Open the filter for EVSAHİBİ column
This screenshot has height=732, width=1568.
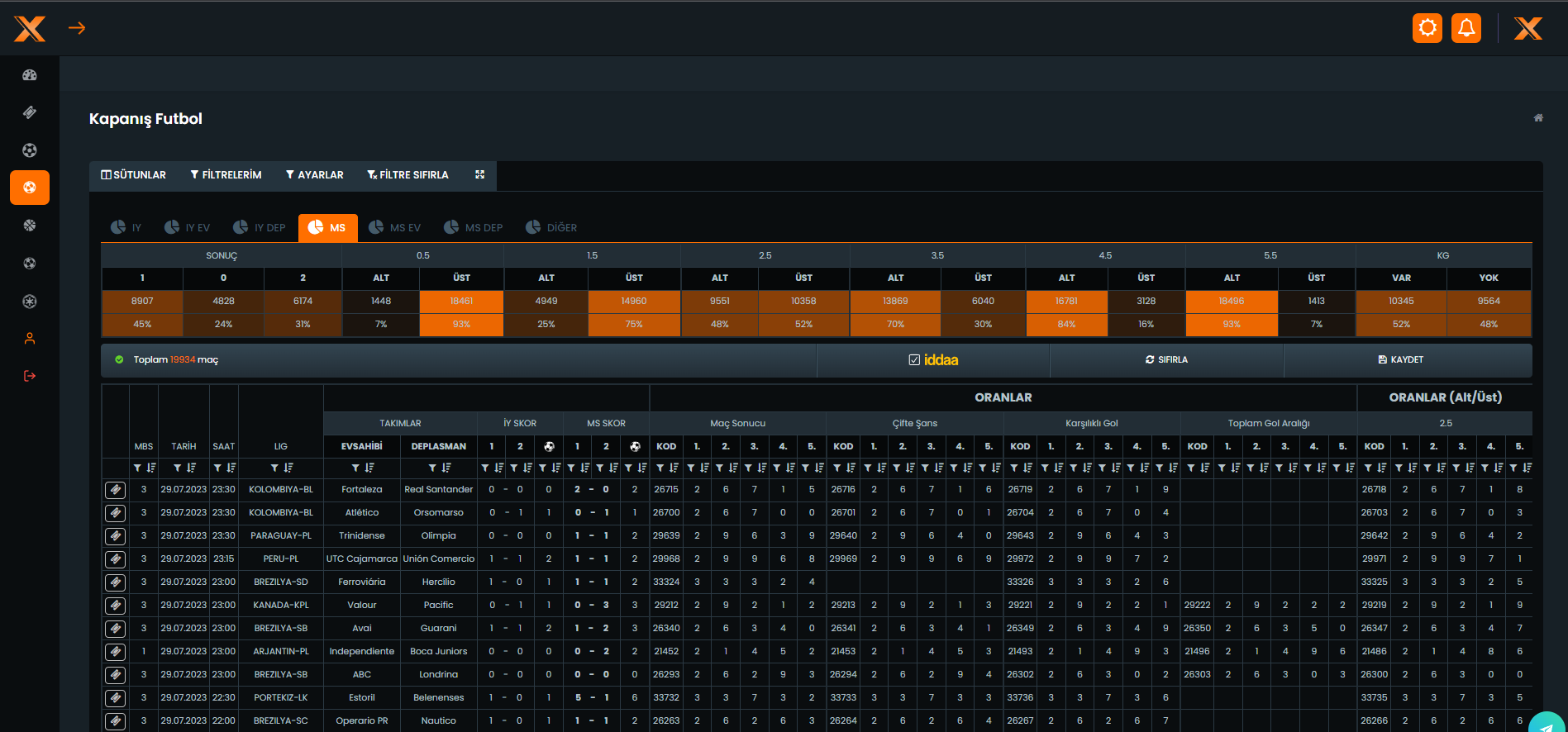(355, 468)
